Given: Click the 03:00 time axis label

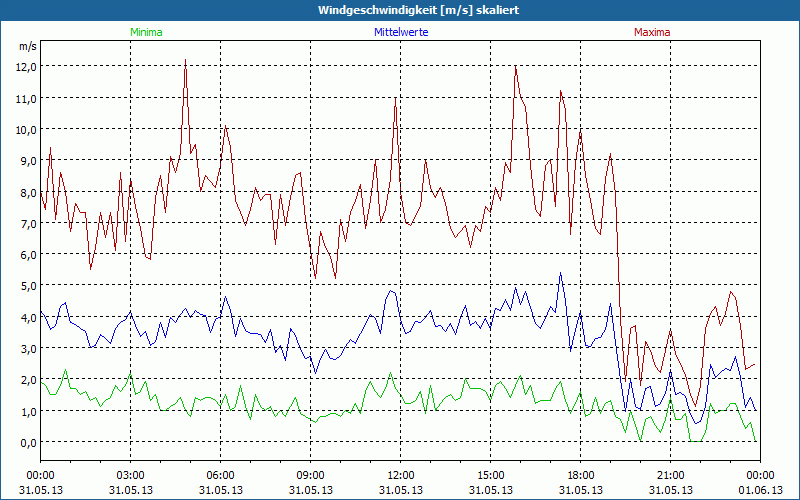Looking at the screenshot, I should coord(131,476).
